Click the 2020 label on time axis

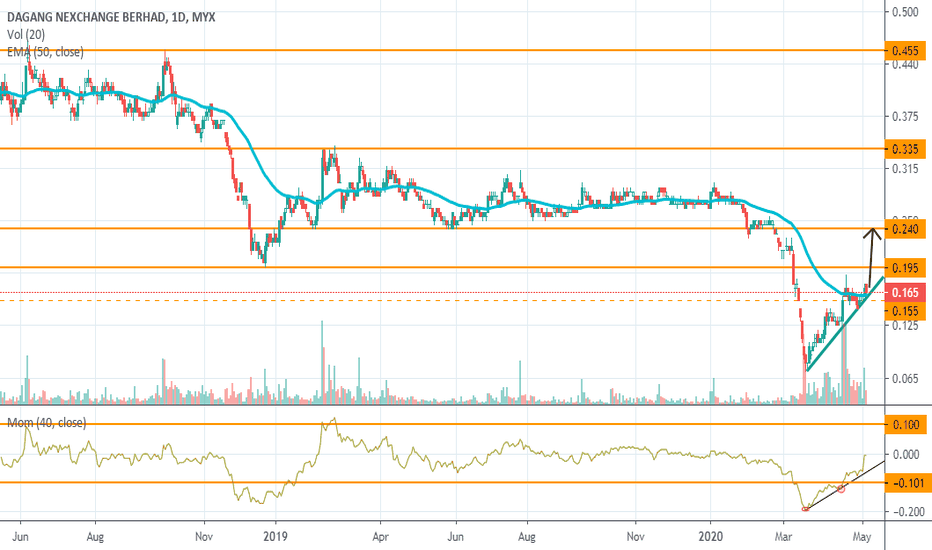(710, 537)
